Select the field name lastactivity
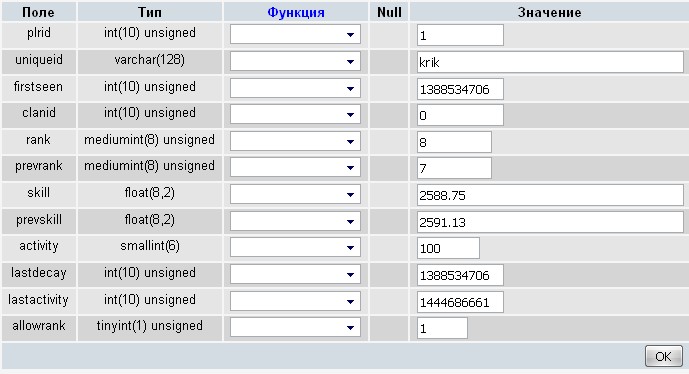Image resolution: width=689 pixels, height=374 pixels. (38, 300)
